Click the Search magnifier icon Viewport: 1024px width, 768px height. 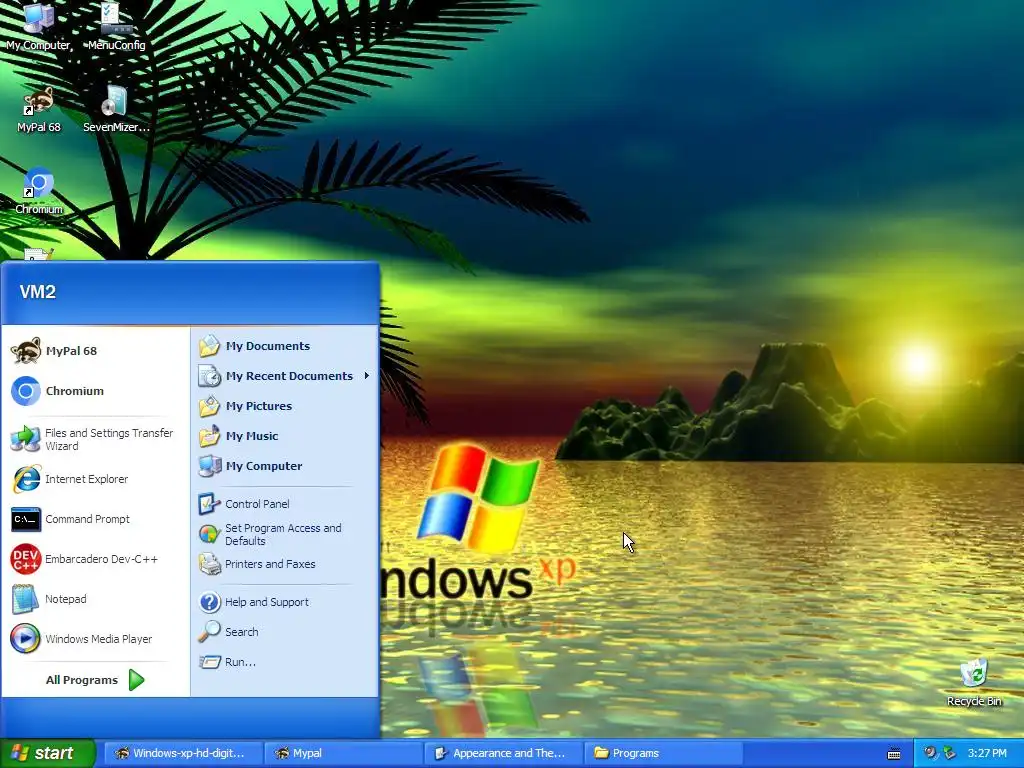pyautogui.click(x=210, y=632)
